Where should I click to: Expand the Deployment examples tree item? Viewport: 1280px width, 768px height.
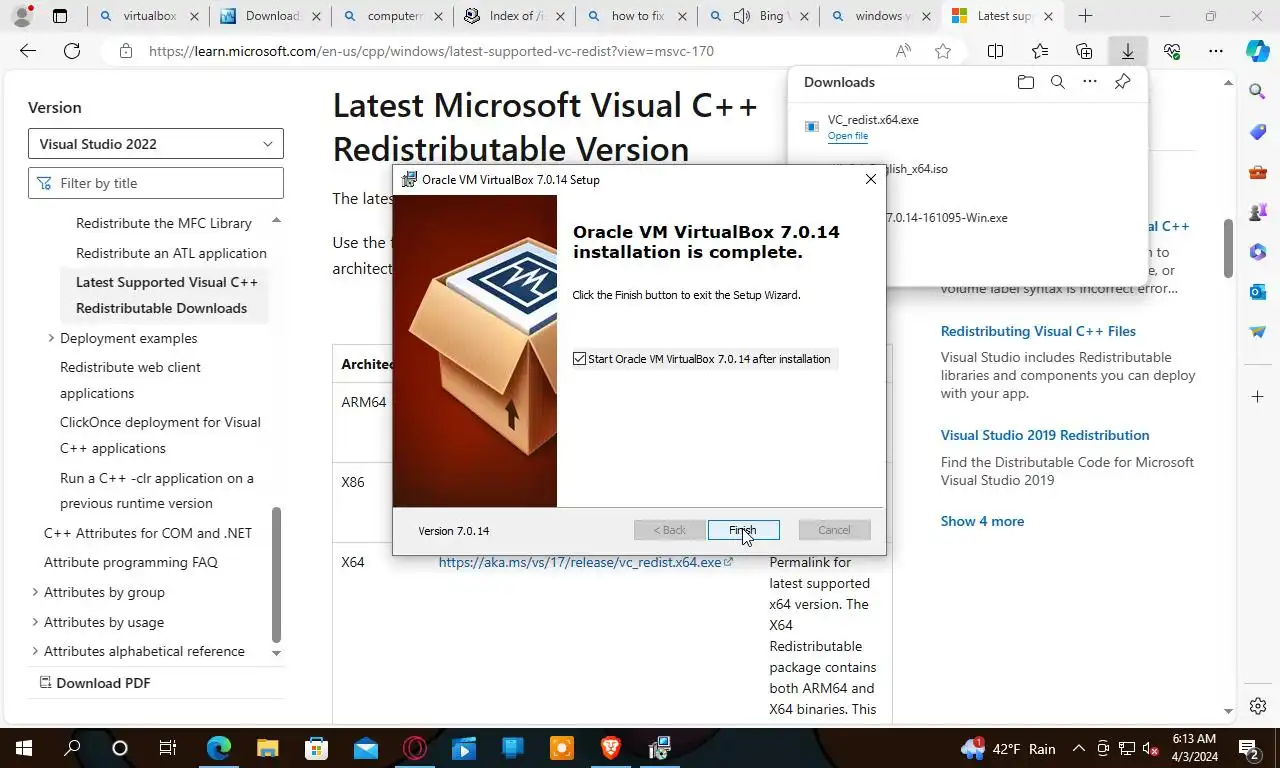51,338
